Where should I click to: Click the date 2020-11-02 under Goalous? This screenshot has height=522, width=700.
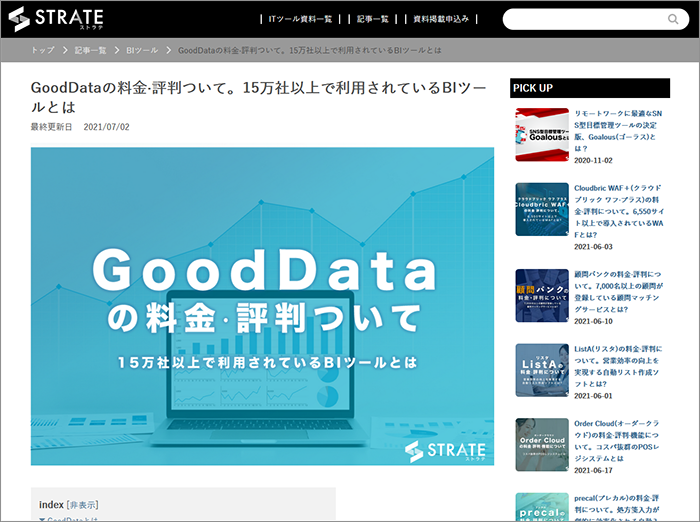pos(593,160)
